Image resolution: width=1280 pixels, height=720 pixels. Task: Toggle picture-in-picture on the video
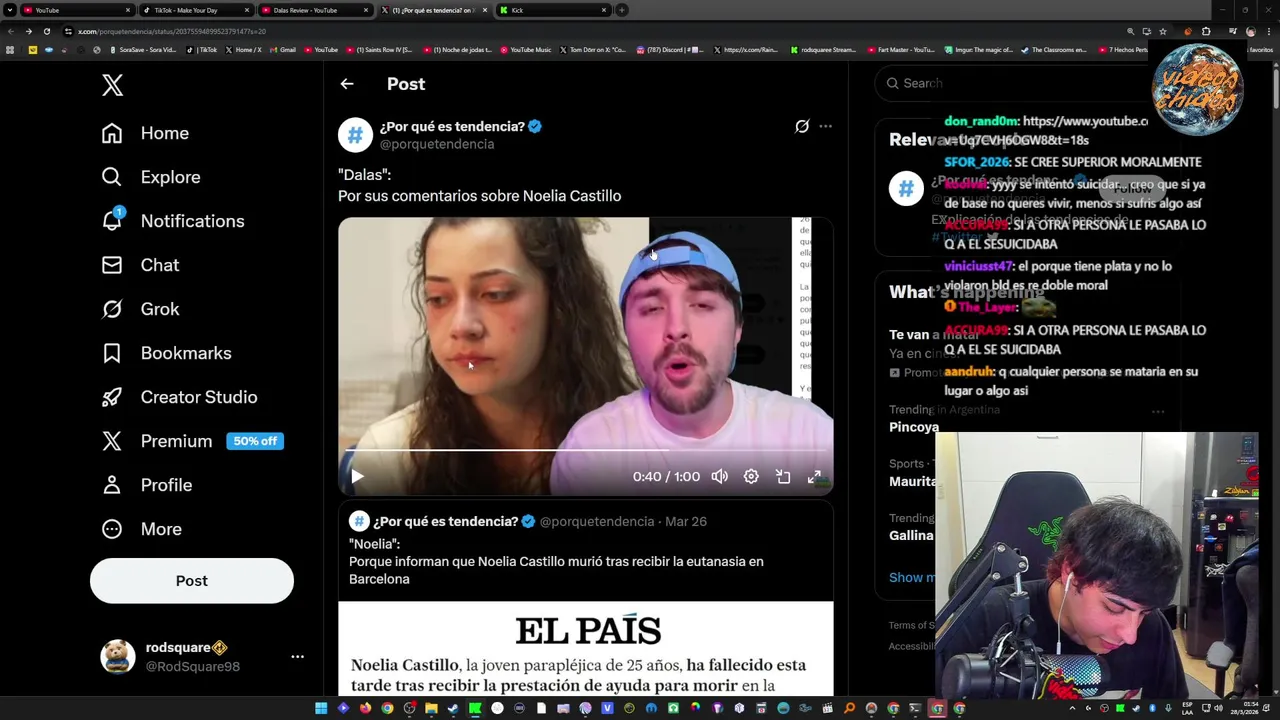[783, 477]
